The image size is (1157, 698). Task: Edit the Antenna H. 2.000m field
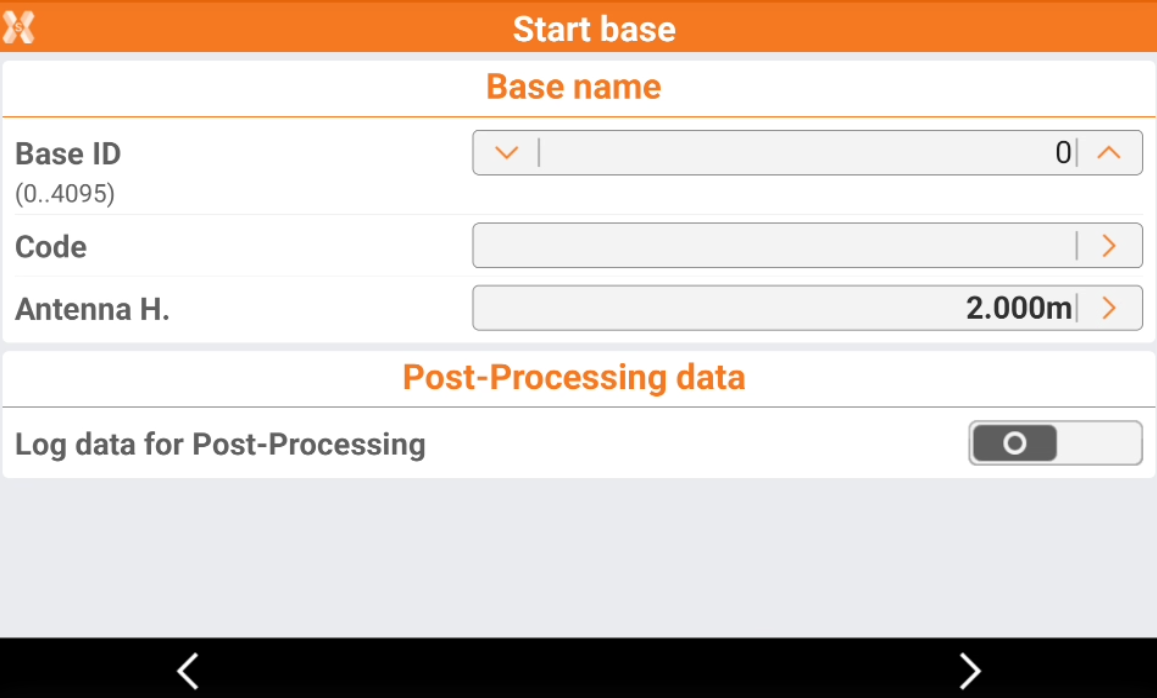click(774, 308)
